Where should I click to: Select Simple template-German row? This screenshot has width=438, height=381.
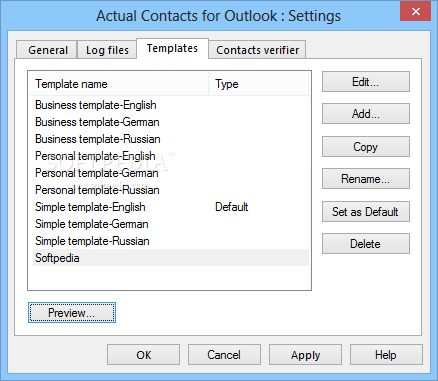pos(171,224)
